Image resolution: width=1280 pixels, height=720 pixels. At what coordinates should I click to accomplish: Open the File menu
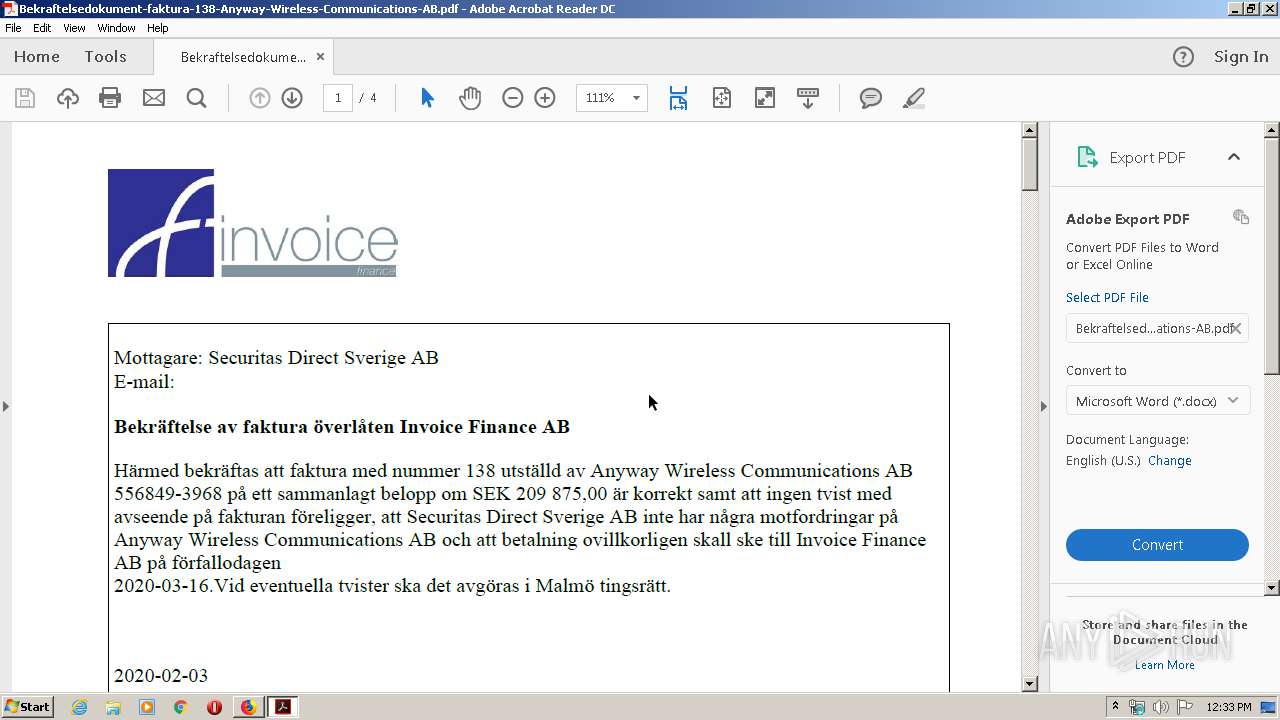point(13,28)
